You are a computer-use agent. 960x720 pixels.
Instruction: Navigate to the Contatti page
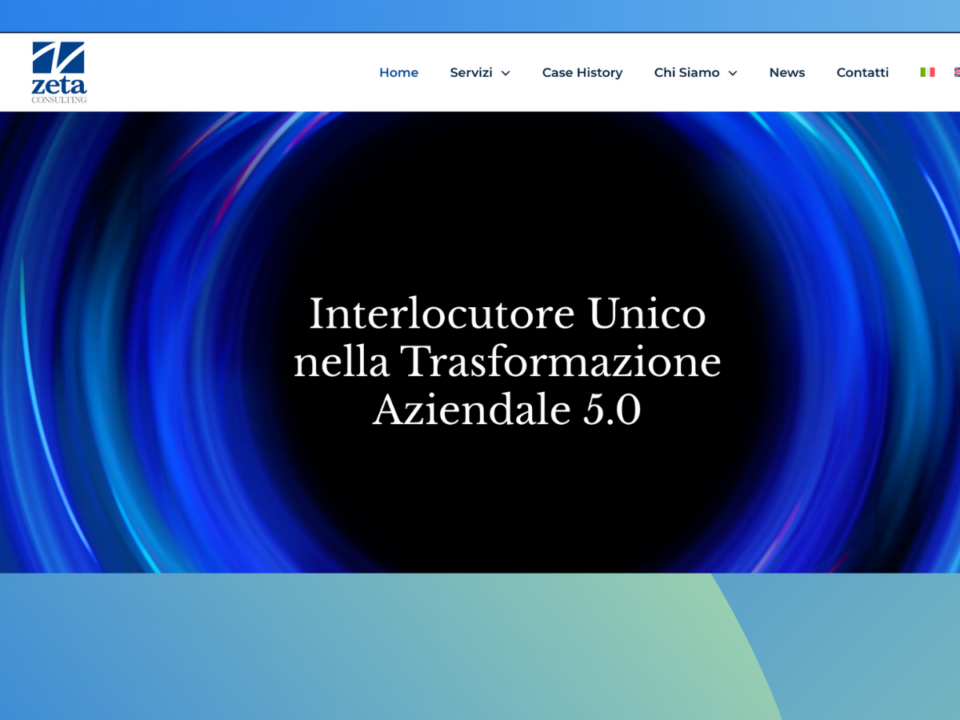pyautogui.click(x=862, y=72)
